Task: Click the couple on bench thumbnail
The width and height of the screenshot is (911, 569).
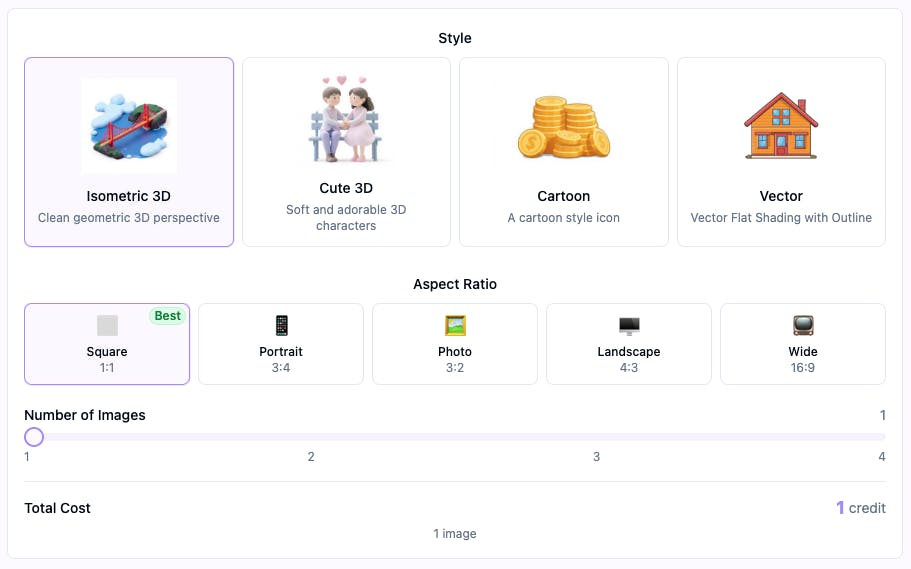Action: pos(346,119)
